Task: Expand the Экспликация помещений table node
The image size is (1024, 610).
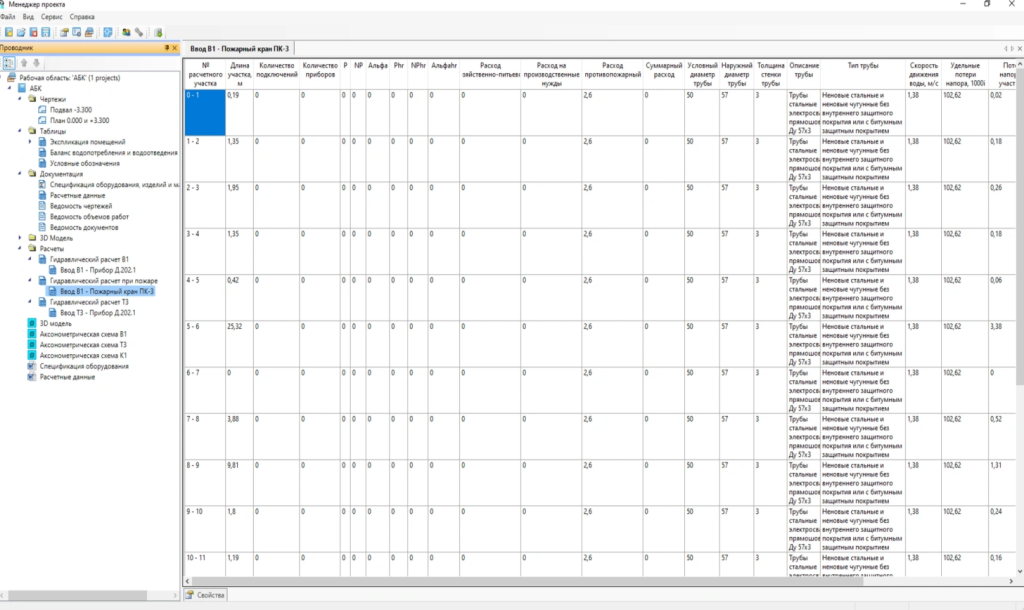Action: pyautogui.click(x=31, y=141)
